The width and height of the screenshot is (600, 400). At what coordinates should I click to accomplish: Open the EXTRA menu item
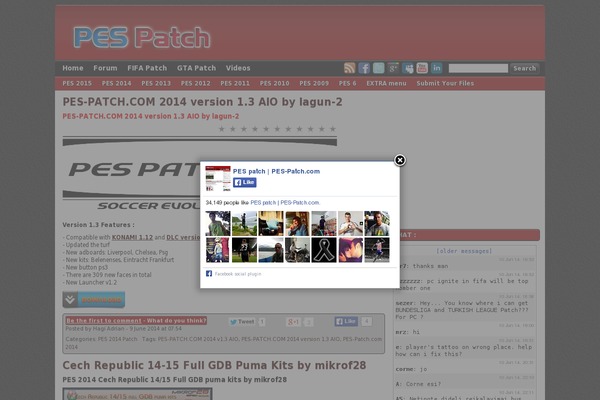coord(386,83)
